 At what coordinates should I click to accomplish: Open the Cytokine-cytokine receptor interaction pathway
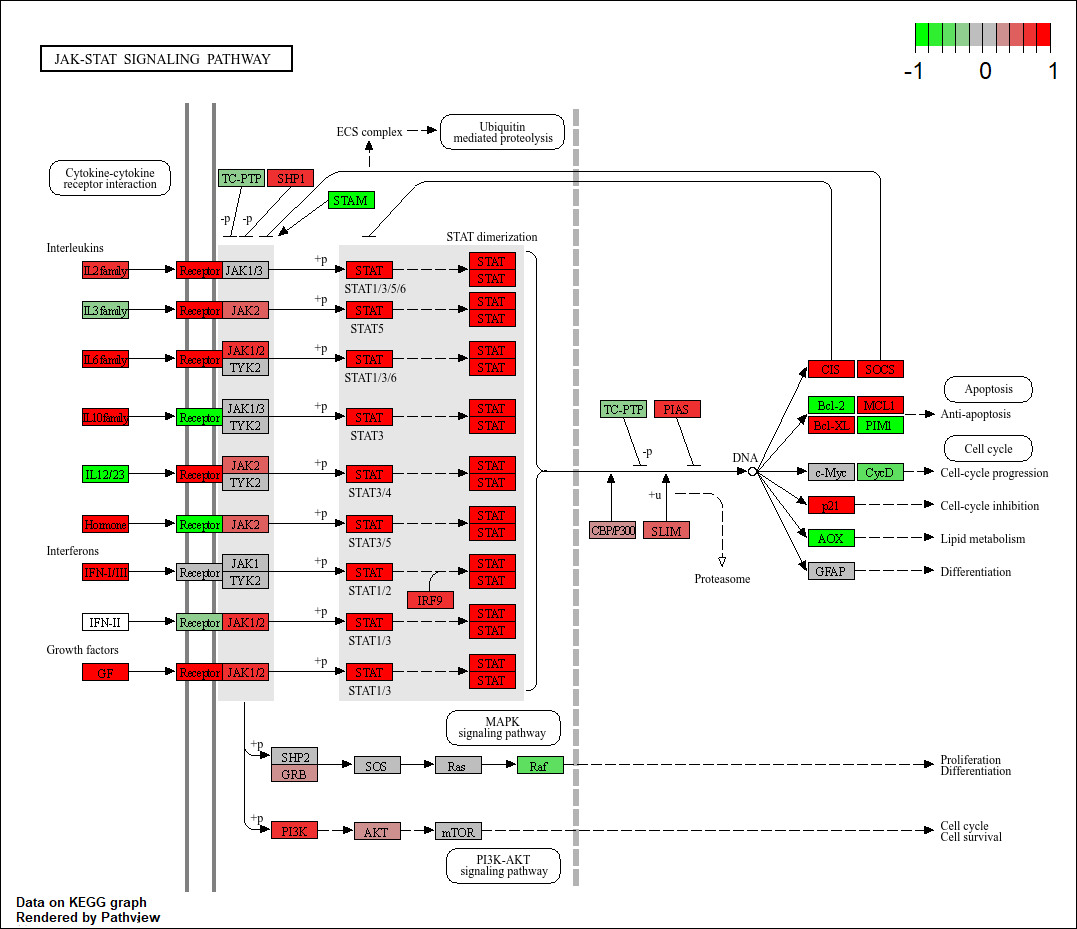click(110, 178)
